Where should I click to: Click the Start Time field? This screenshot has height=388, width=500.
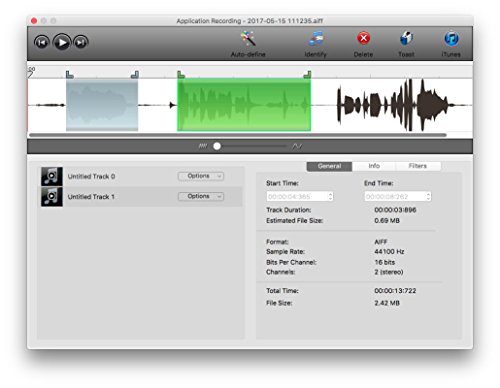pos(297,196)
